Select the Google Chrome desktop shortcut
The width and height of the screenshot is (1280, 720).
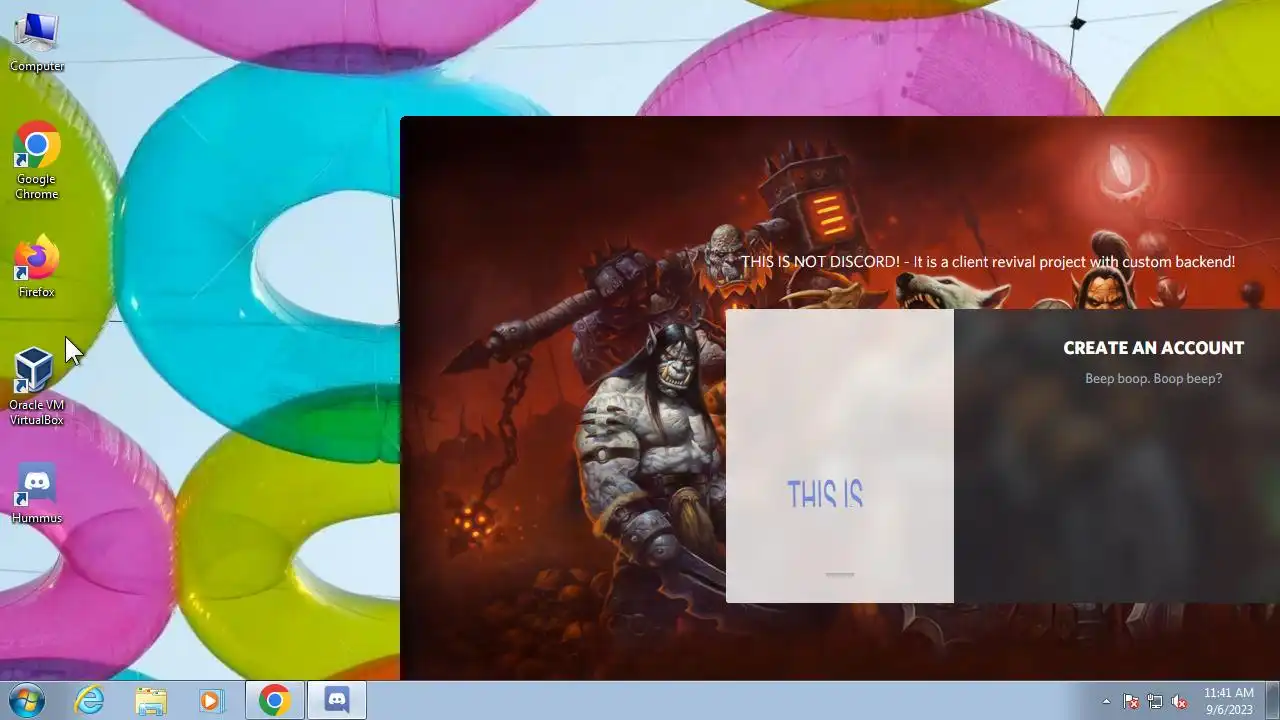pyautogui.click(x=37, y=161)
